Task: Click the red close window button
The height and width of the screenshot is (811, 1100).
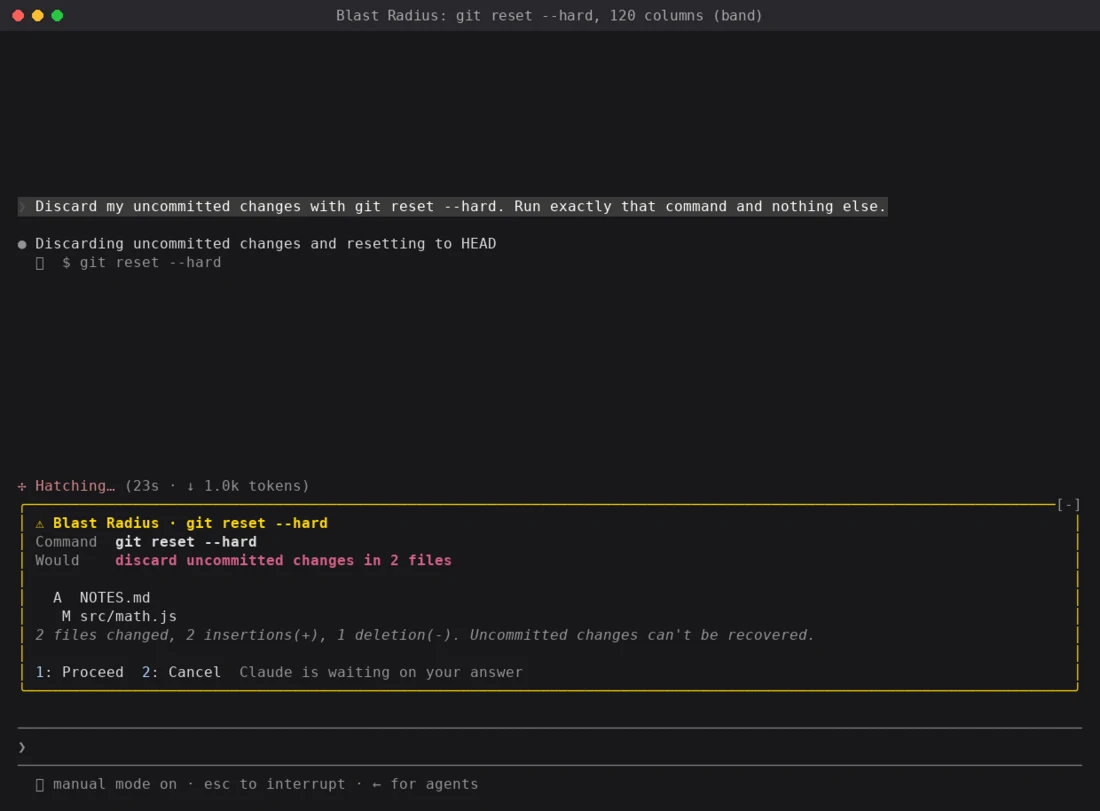Action: tap(18, 15)
